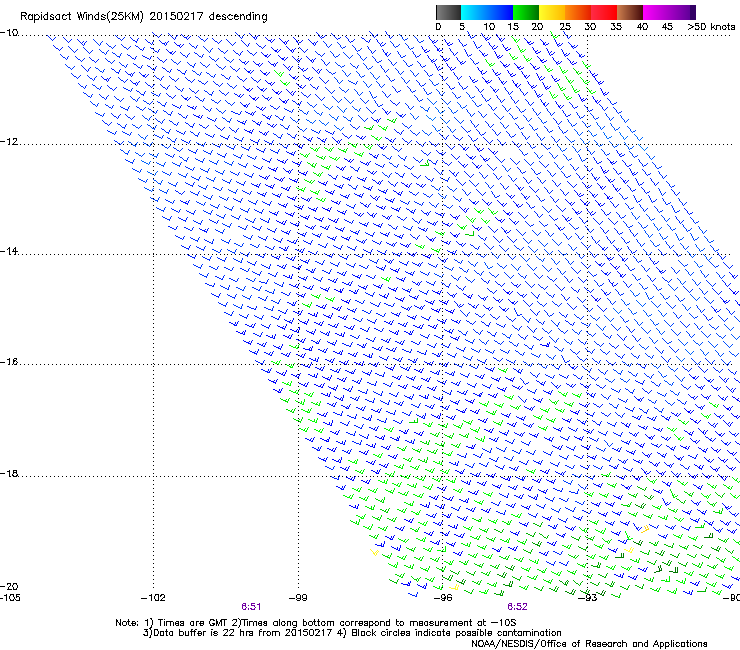Image resolution: width=740 pixels, height=650 pixels.
Task: Click note "4) Black circles indicate possible contamination"
Action: pos(449,633)
